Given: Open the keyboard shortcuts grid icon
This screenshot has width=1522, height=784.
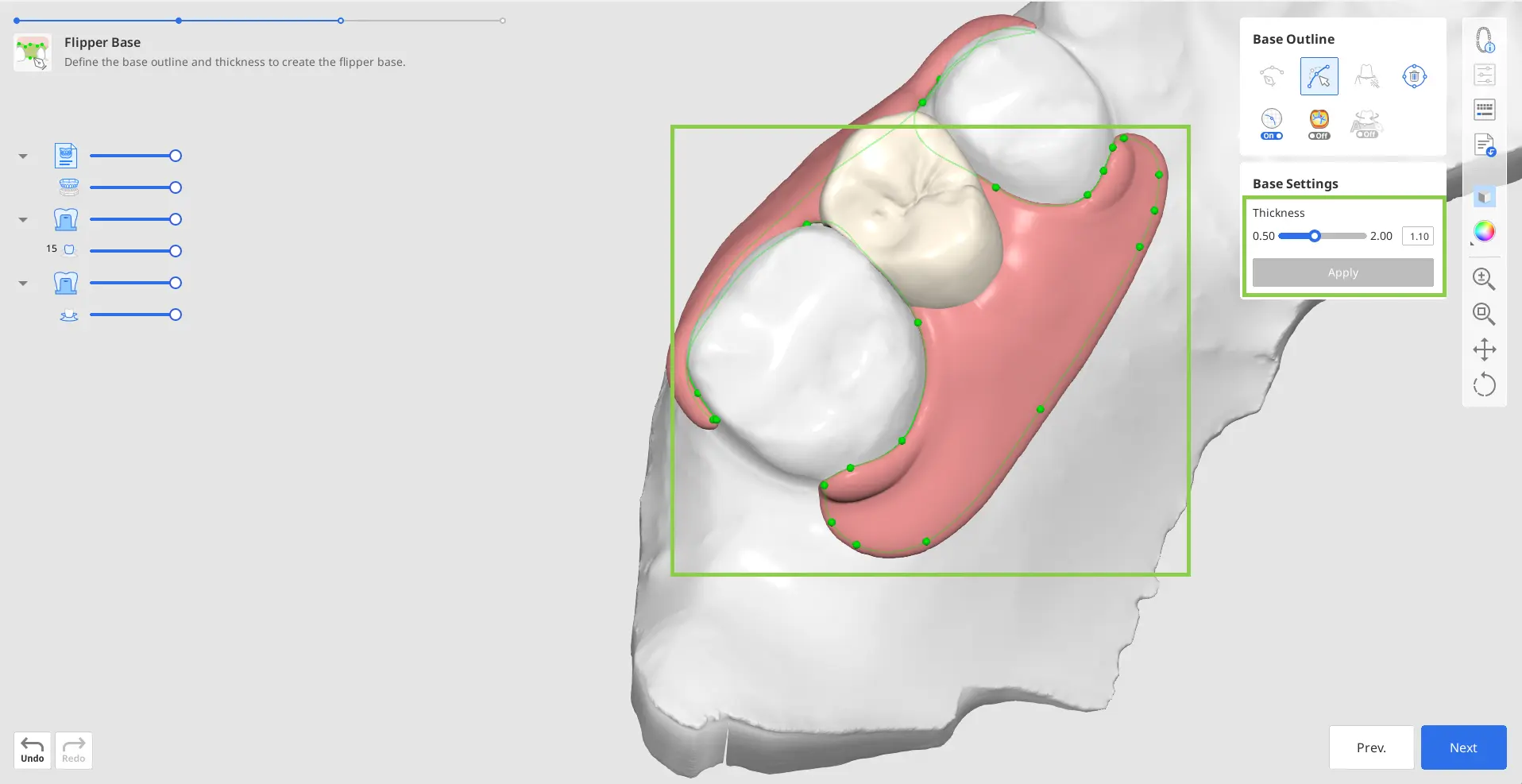Looking at the screenshot, I should pos(1484,110).
